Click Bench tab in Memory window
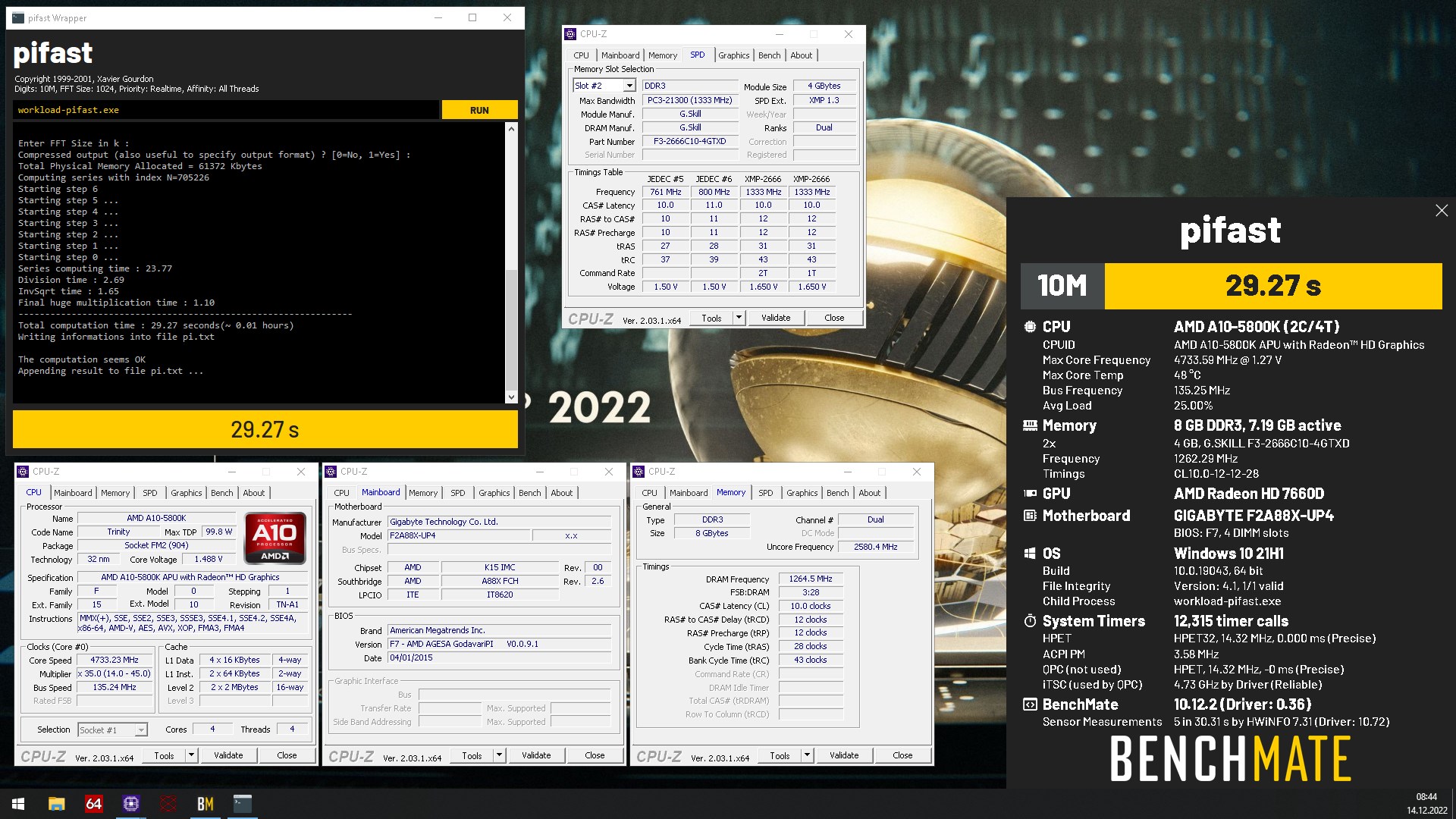This screenshot has height=819, width=1456. pyautogui.click(x=837, y=493)
